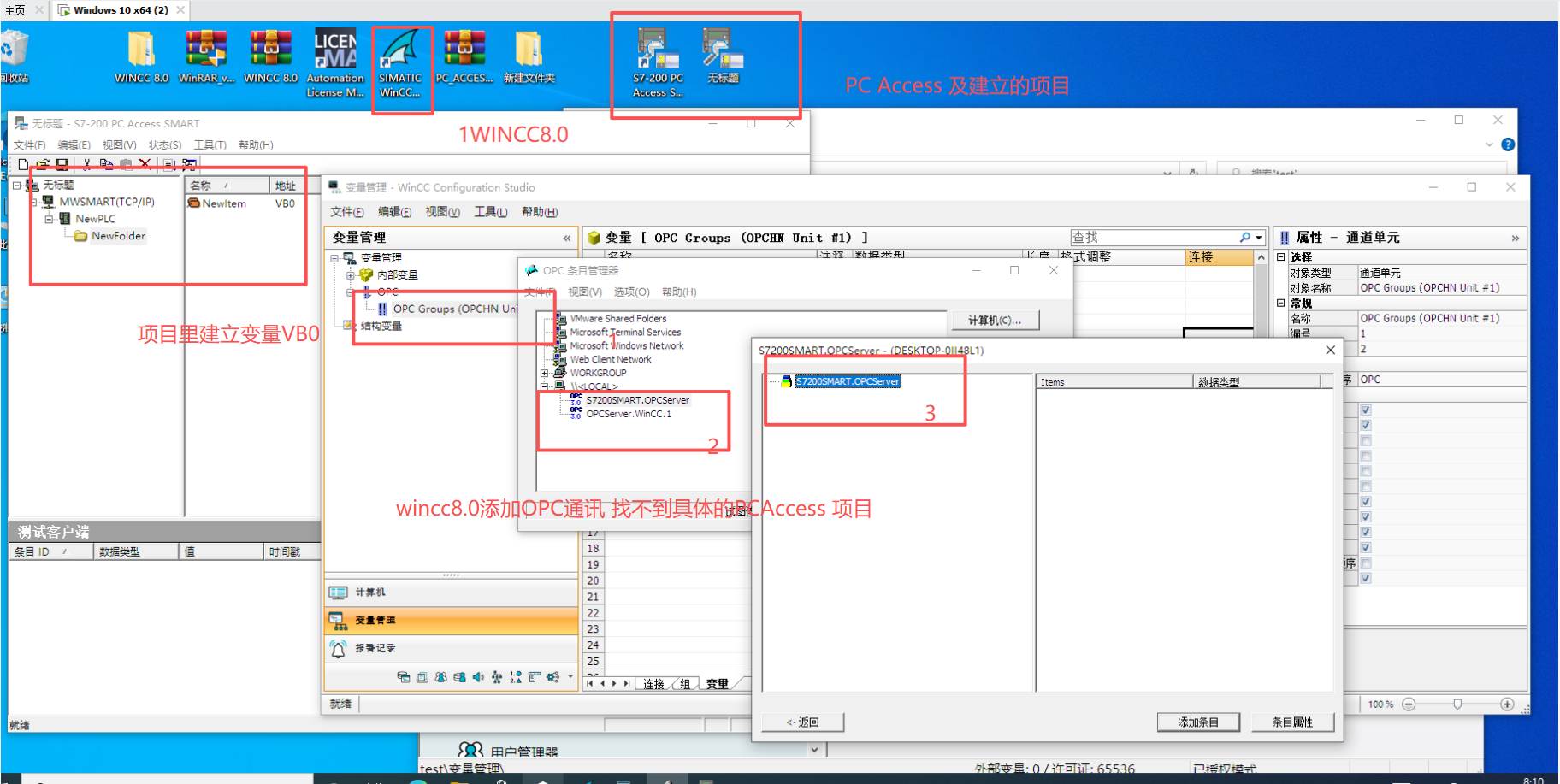Screen dimensions: 1560x784
Task: Open 状态(S) menu in PC Access
Action: (164, 144)
